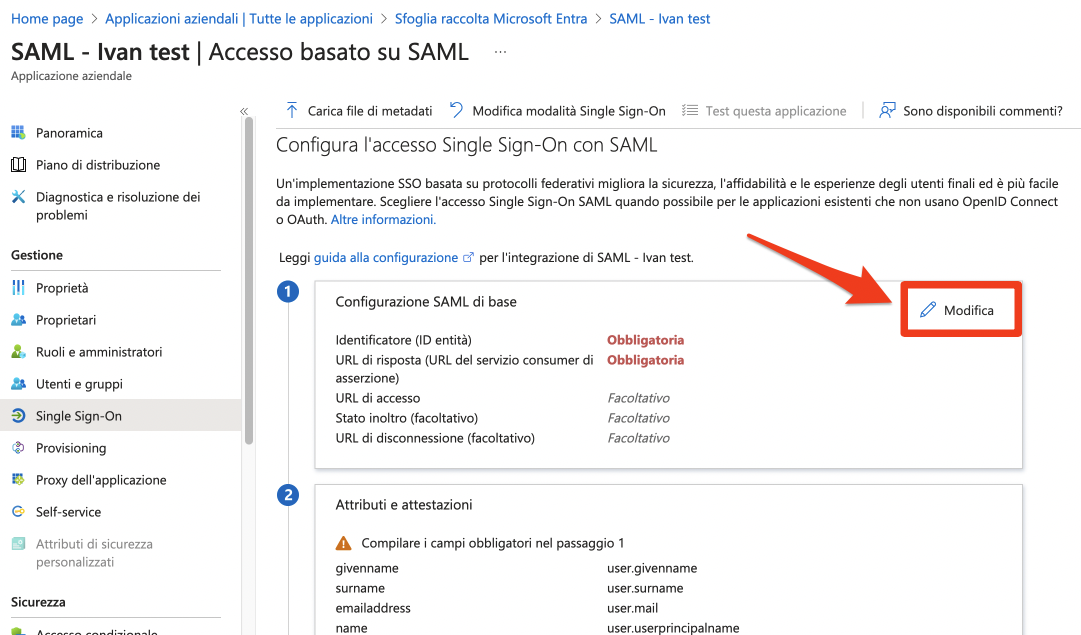
Task: Open Provisioning section
Action: (x=71, y=448)
